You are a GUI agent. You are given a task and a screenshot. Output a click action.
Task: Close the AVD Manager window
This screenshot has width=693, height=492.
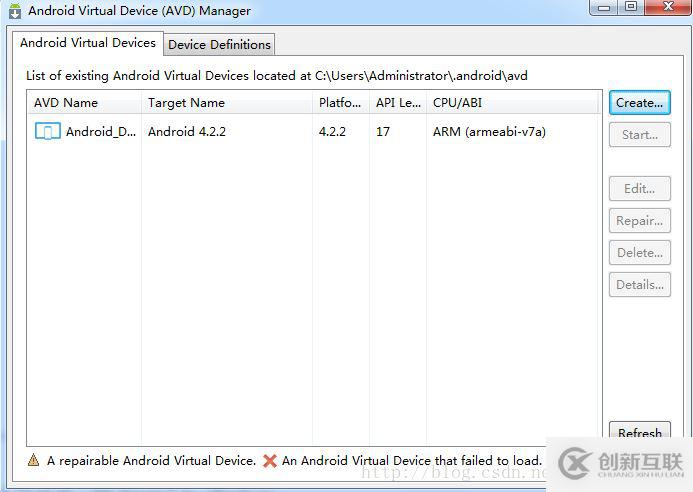click(669, 7)
